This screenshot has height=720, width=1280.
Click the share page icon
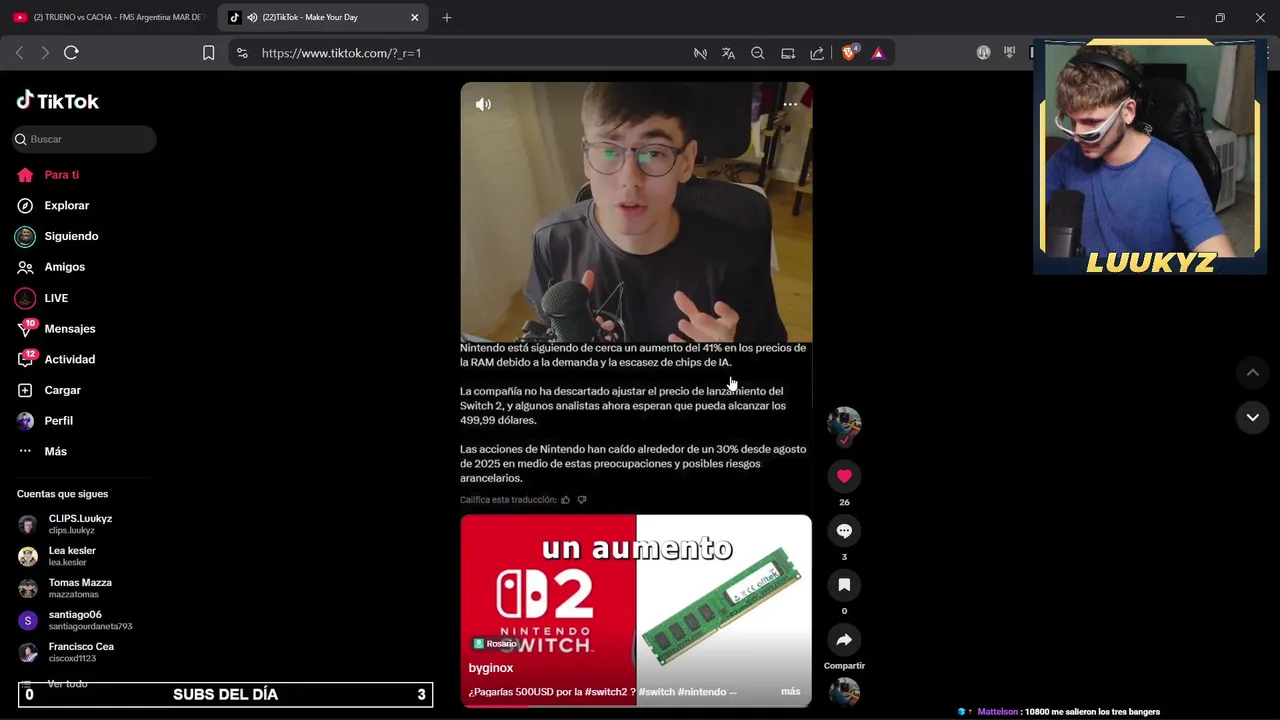point(817,53)
